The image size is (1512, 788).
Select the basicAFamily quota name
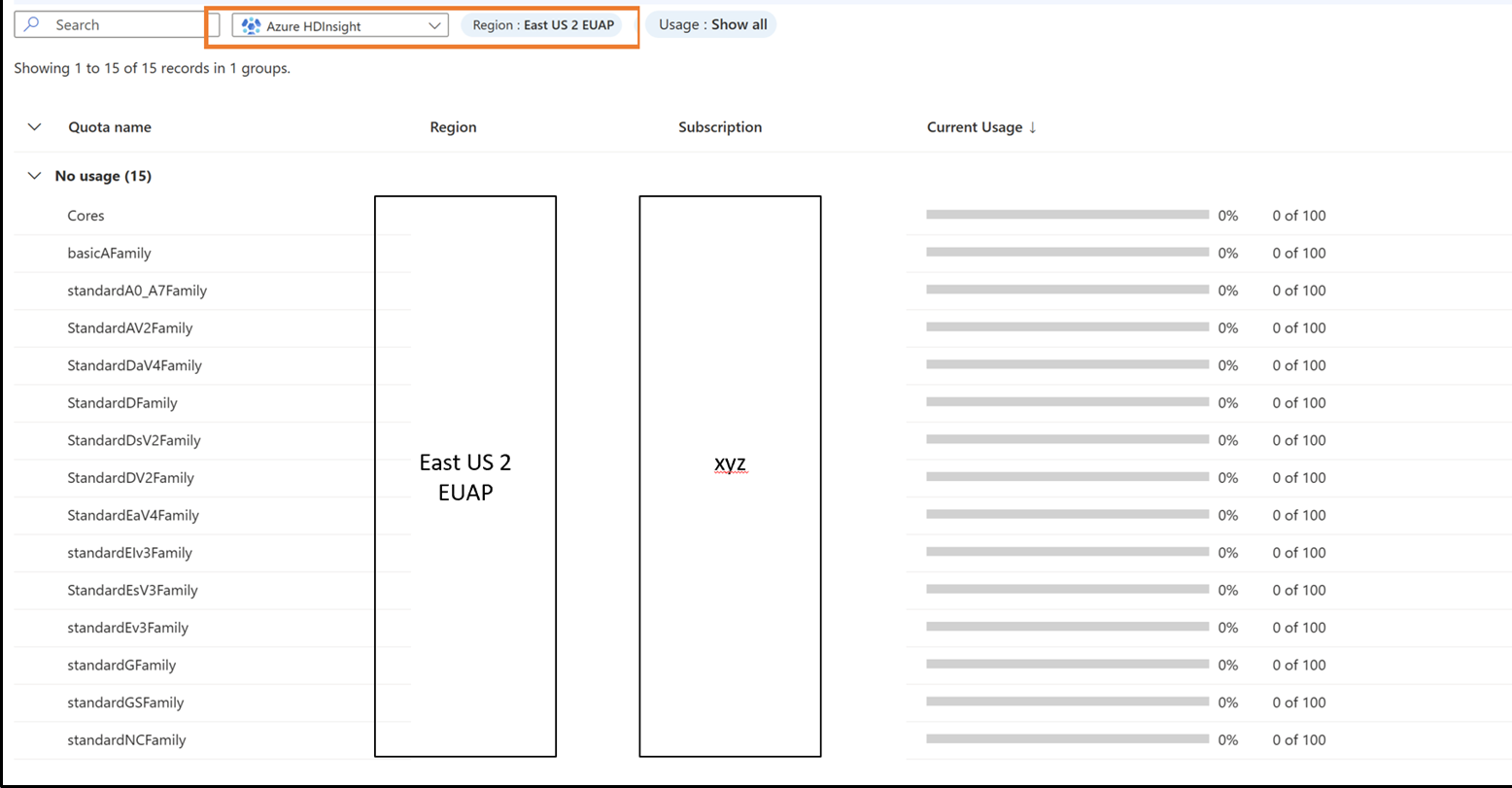click(x=109, y=254)
